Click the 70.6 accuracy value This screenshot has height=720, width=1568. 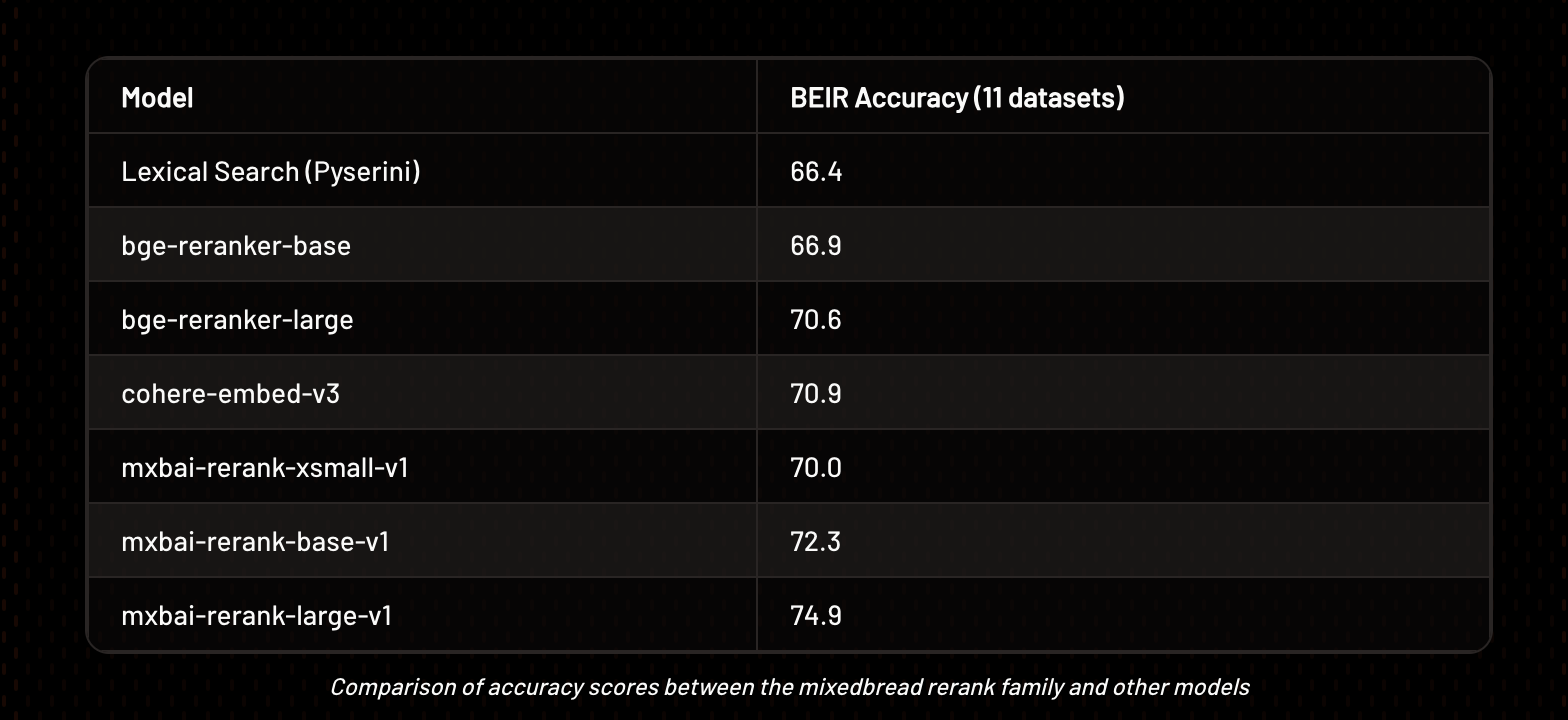coord(816,320)
